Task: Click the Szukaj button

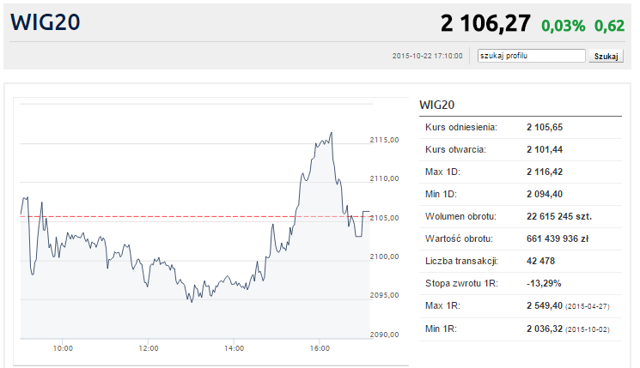Action: tap(606, 56)
